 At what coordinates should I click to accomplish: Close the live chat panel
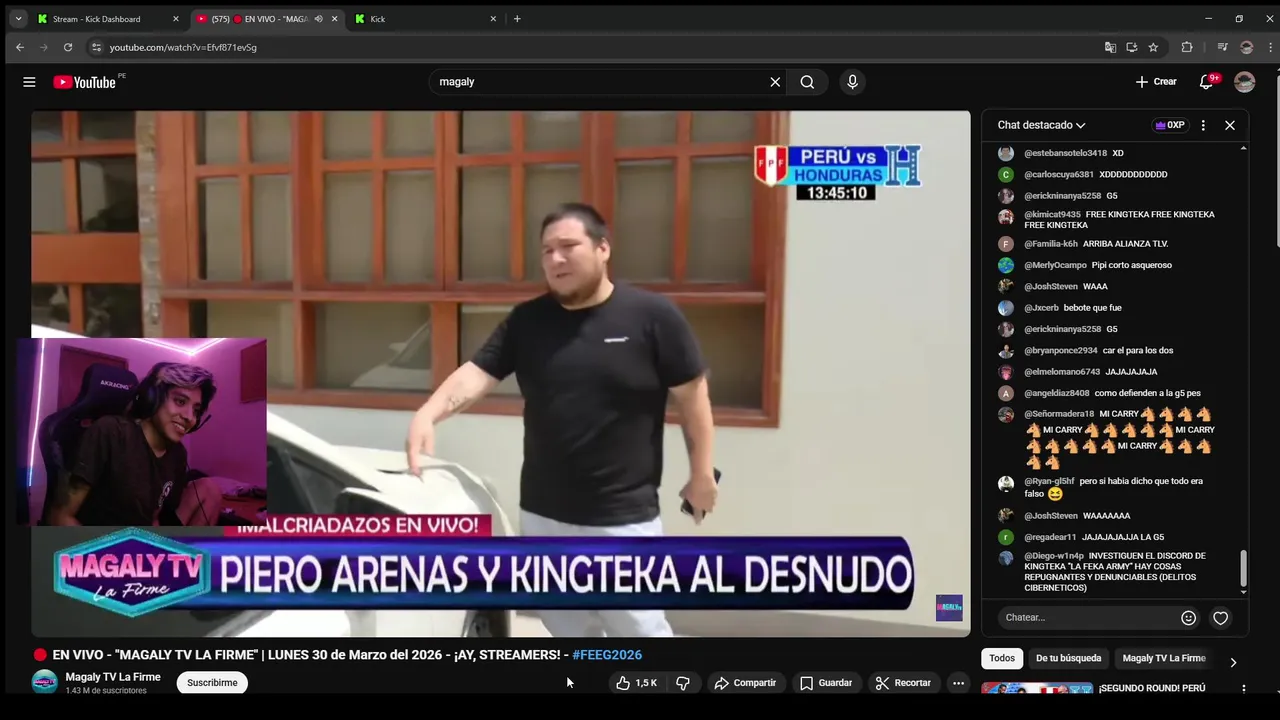tap(1230, 125)
